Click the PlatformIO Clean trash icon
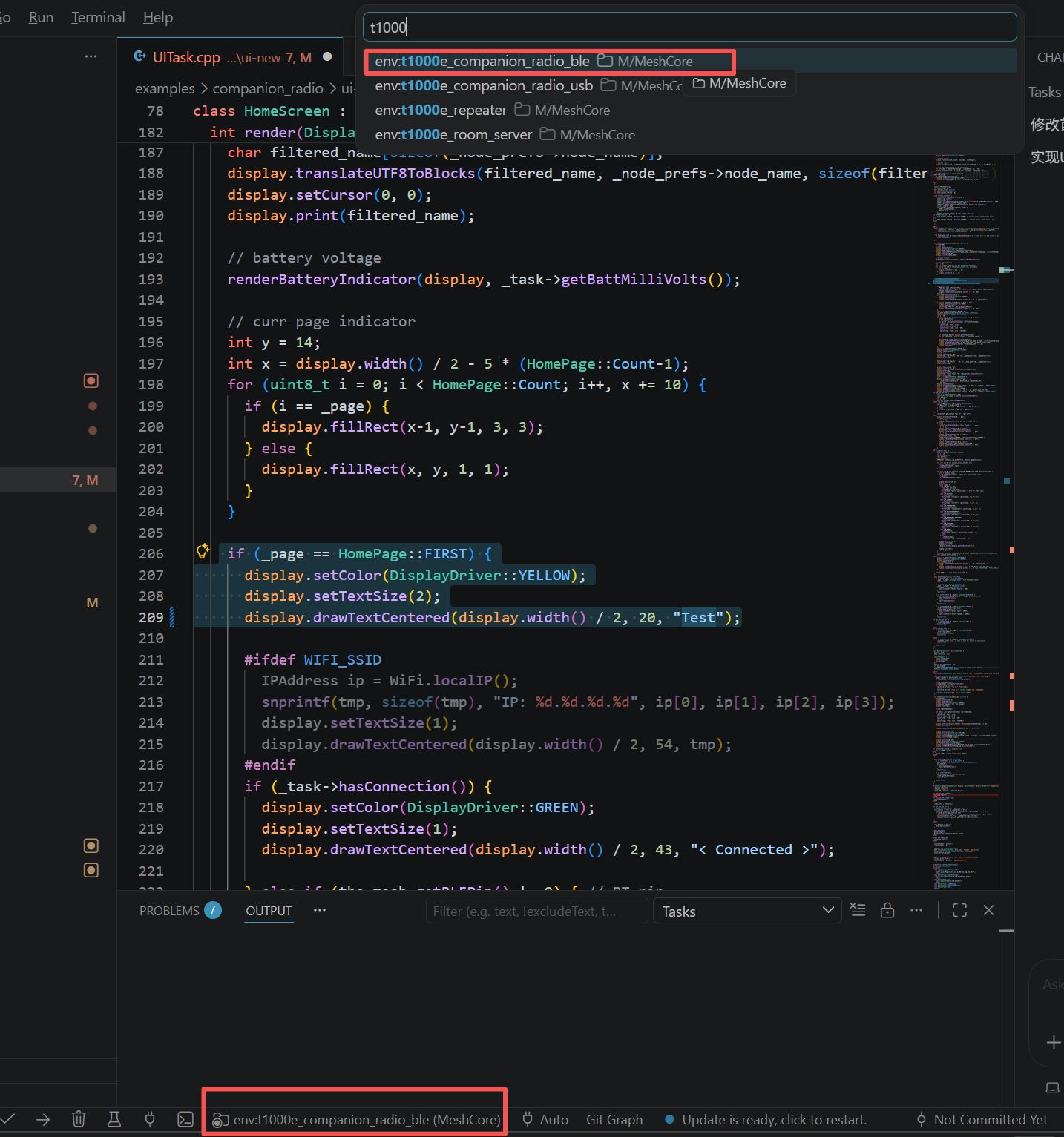 (x=79, y=1119)
